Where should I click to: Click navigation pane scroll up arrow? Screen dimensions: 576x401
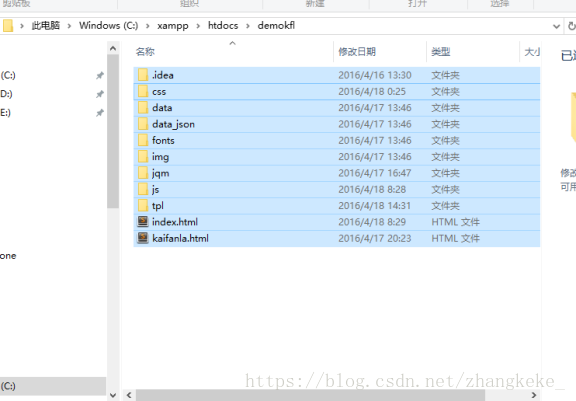113,48
